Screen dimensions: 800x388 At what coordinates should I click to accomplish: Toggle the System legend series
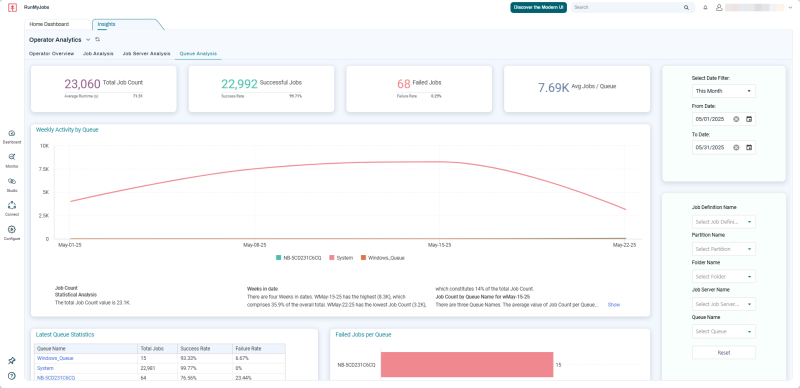341,258
